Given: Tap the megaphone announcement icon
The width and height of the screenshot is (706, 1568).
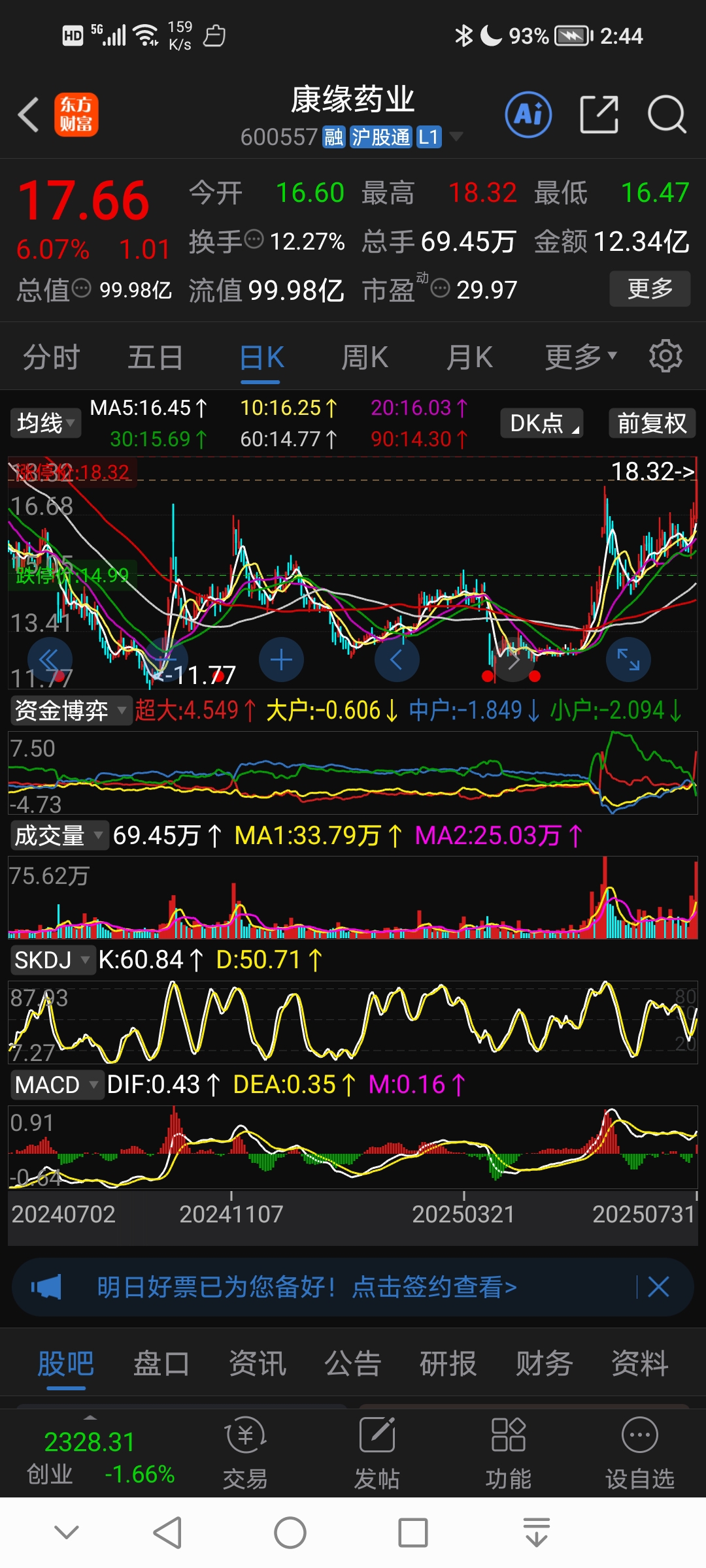Looking at the screenshot, I should click(46, 1287).
